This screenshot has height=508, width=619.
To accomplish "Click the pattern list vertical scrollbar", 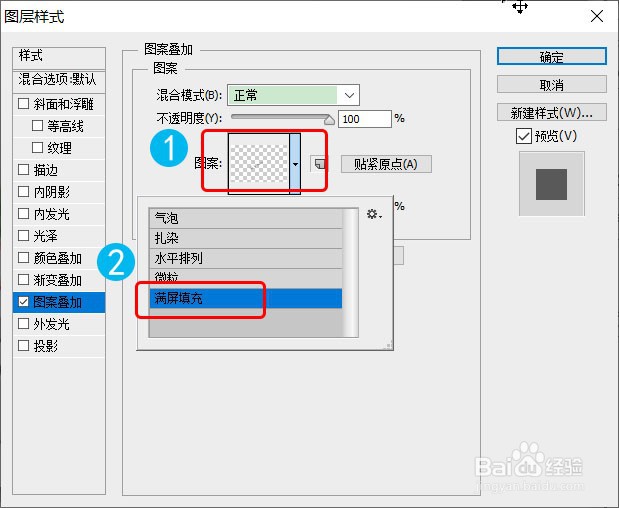I will click(350, 272).
